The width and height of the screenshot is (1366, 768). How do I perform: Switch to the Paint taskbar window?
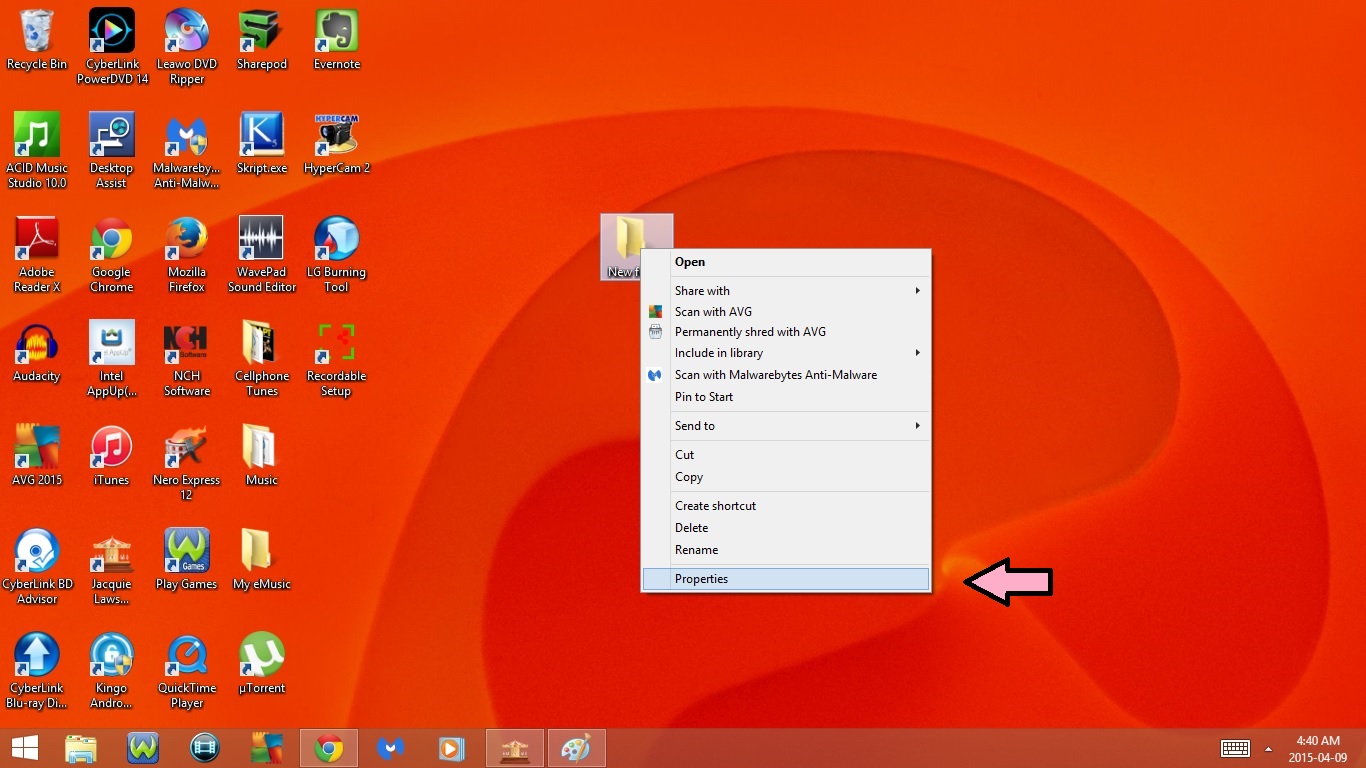click(x=576, y=748)
